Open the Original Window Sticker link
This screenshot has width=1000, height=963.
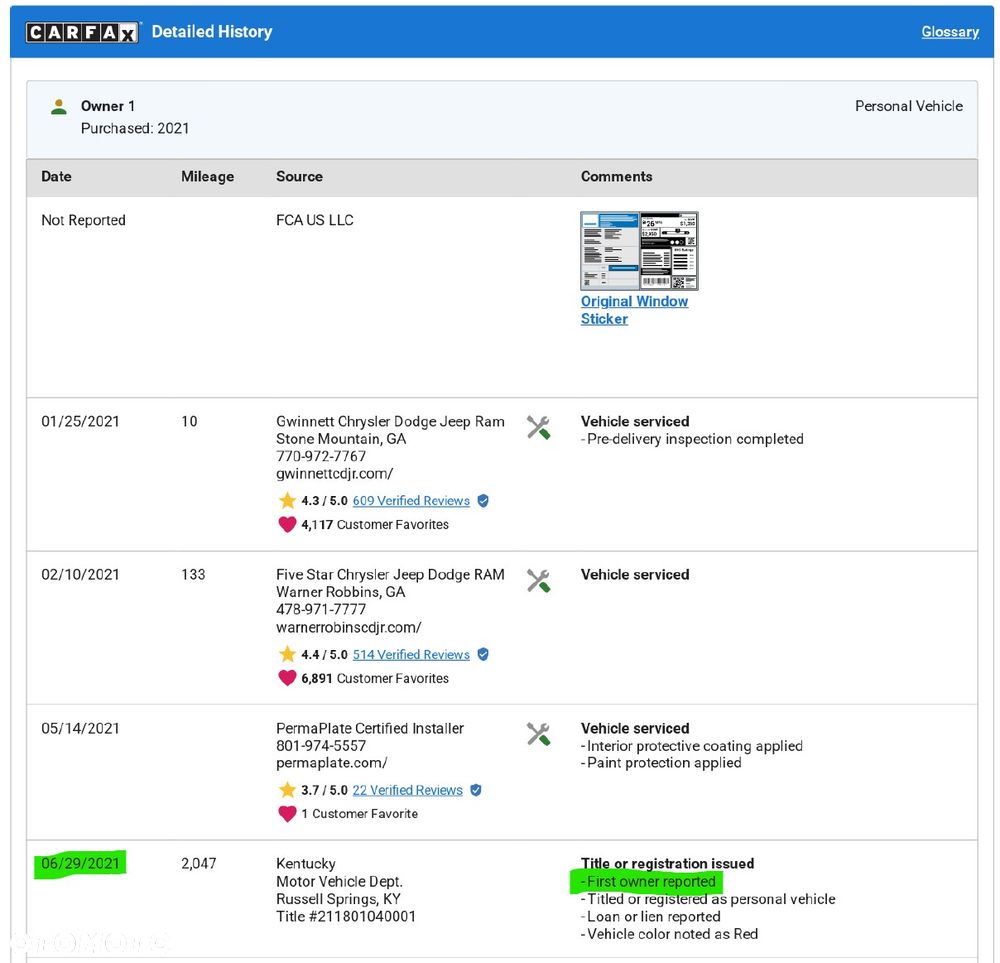point(634,310)
